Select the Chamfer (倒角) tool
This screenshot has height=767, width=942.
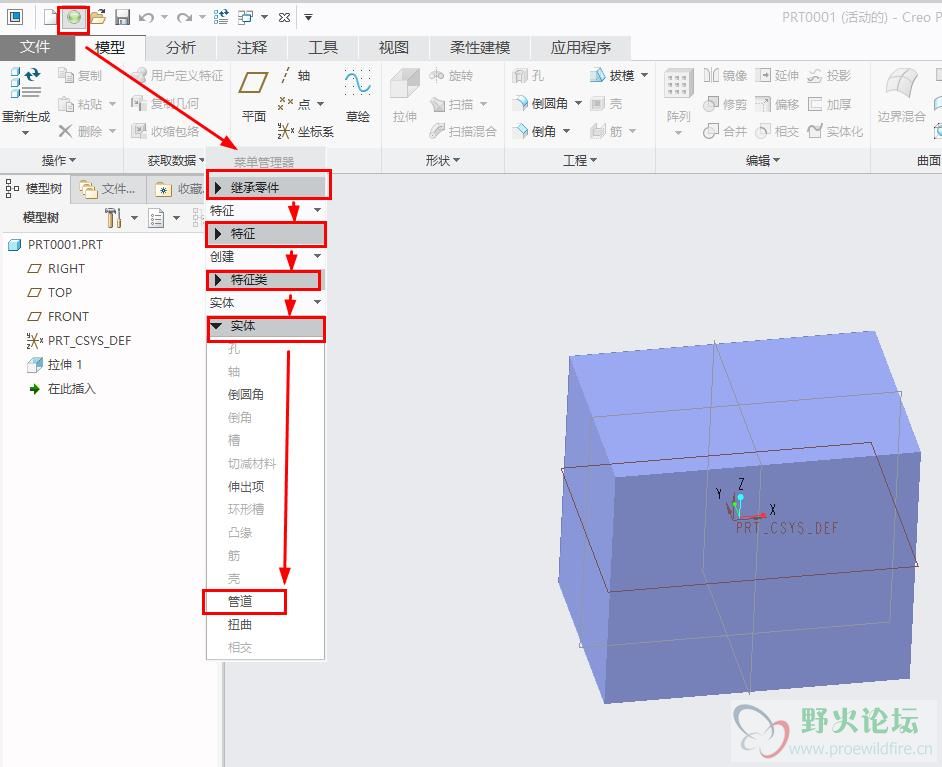click(534, 131)
